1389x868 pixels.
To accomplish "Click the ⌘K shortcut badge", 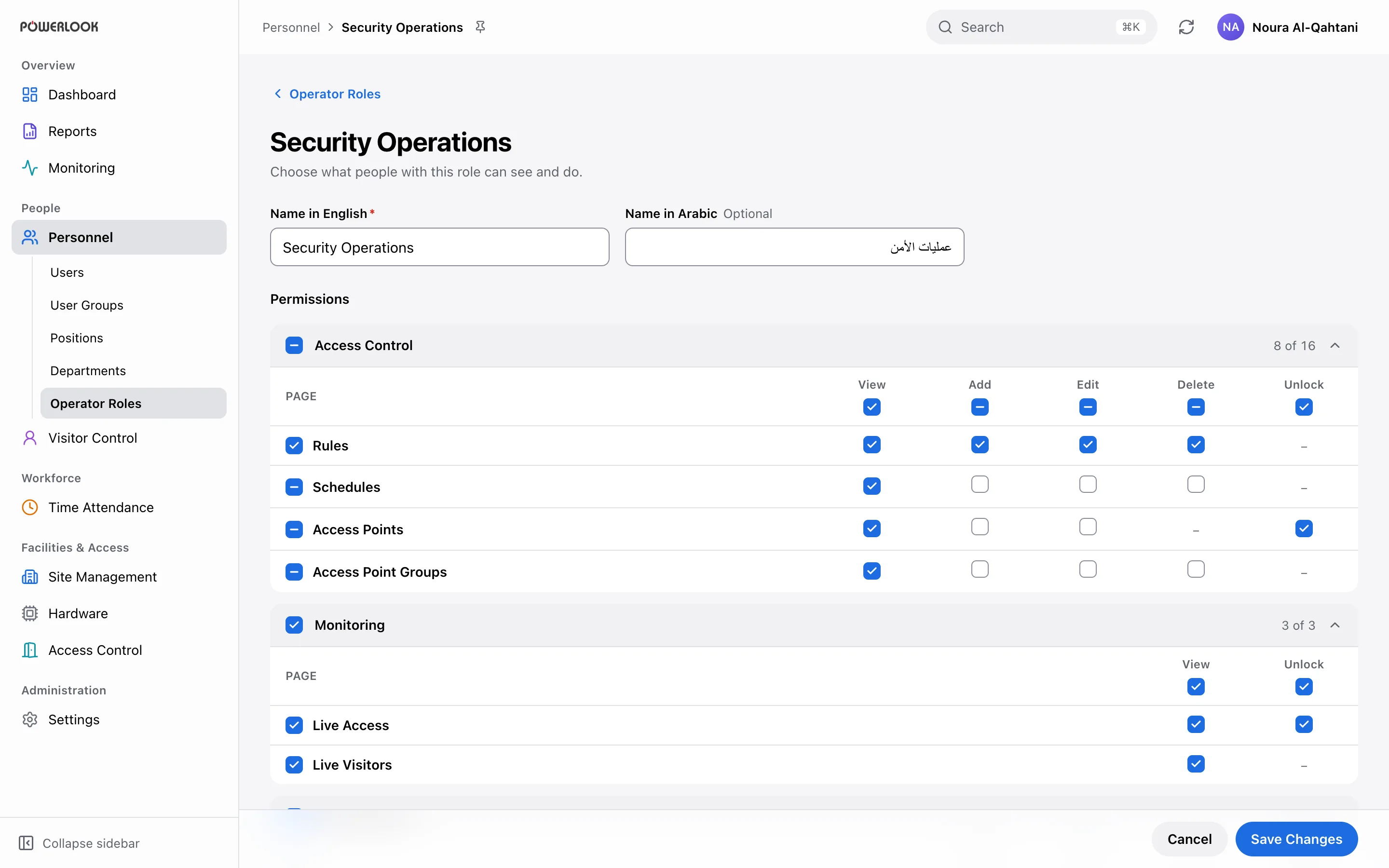I will pyautogui.click(x=1130, y=27).
